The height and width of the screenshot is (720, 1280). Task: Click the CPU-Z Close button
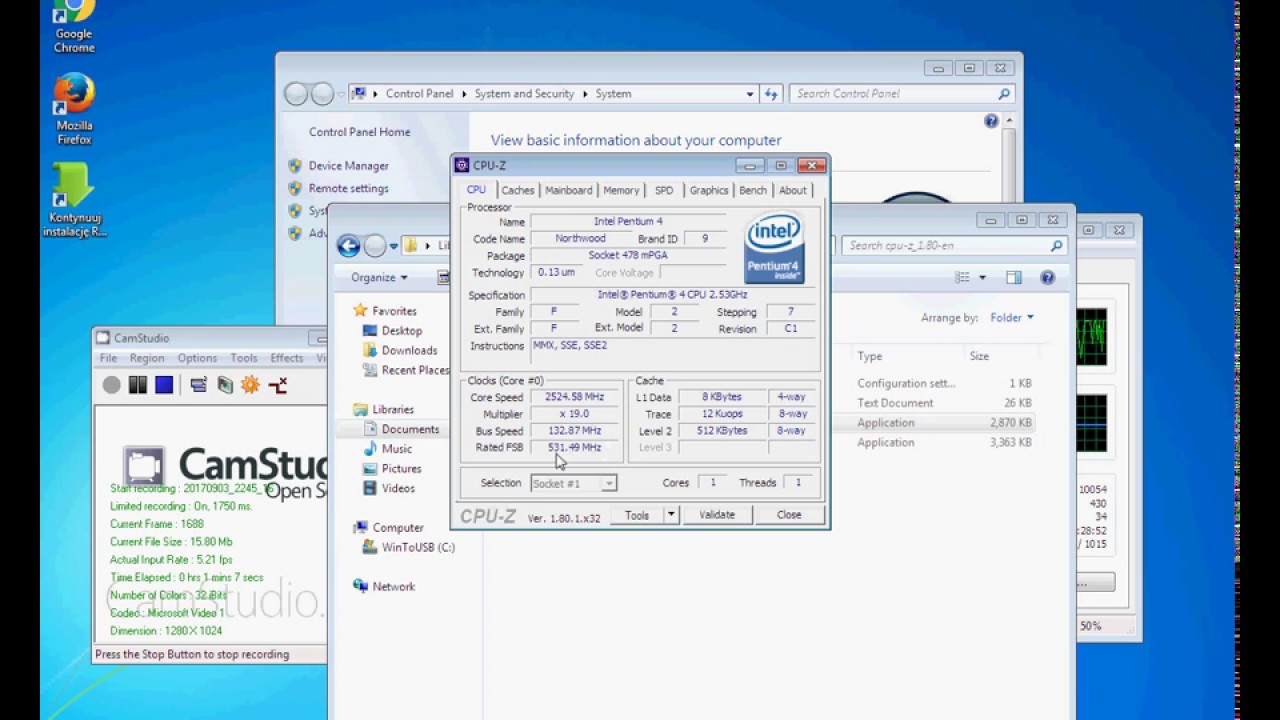(x=789, y=515)
